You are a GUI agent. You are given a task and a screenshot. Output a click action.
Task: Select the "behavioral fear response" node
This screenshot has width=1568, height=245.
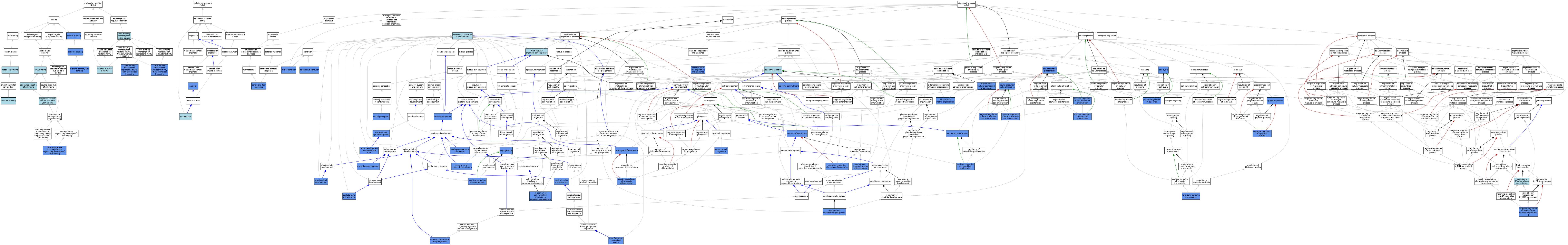point(259,86)
